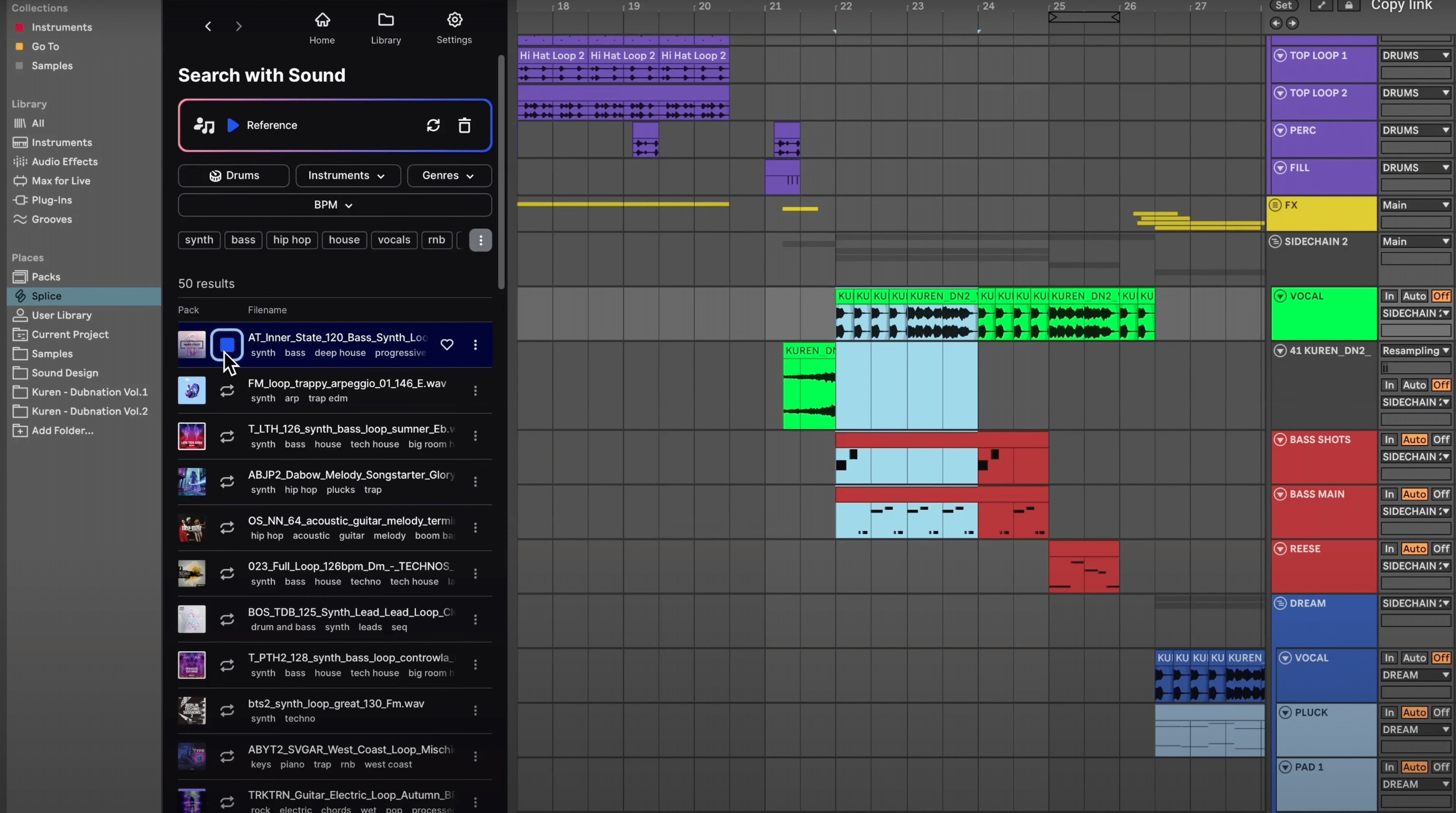1456x813 pixels.
Task: Click the lock icon near the Set button
Action: coord(1349,7)
